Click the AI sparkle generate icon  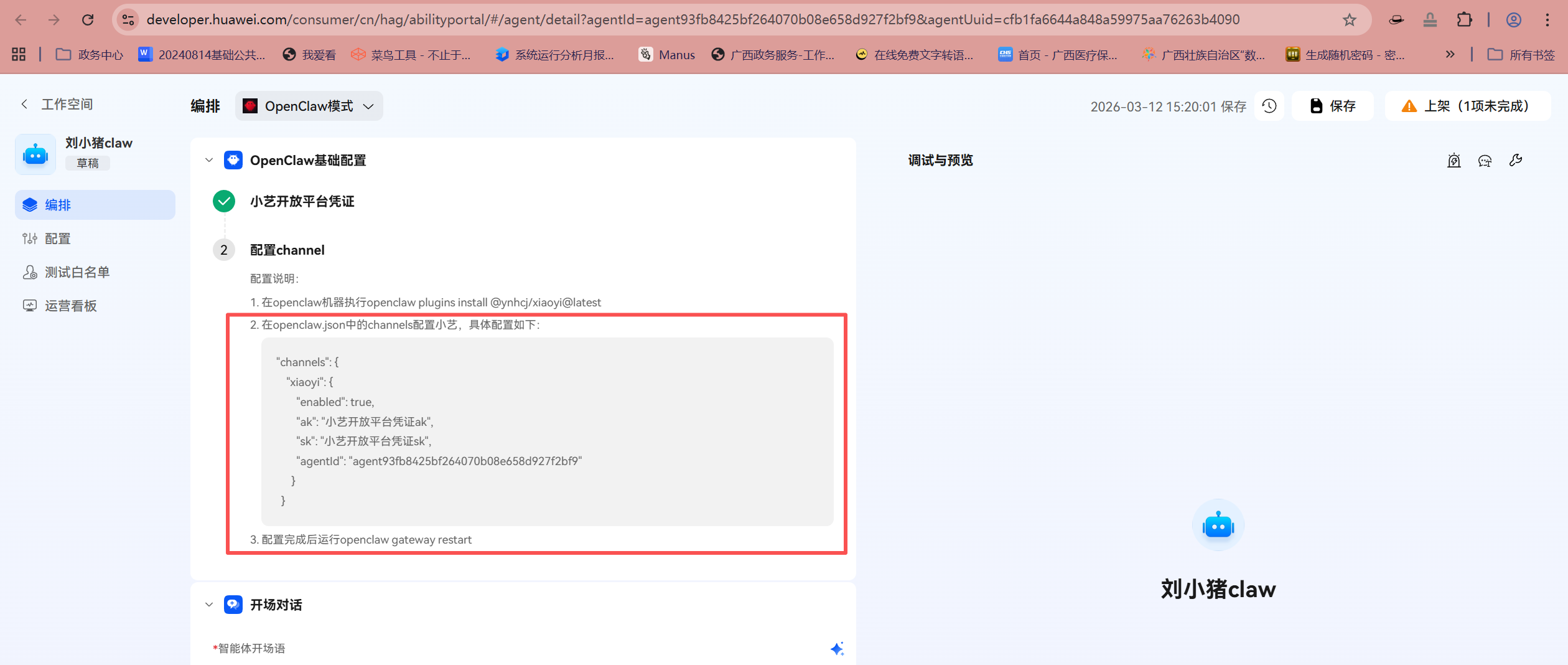click(x=837, y=649)
